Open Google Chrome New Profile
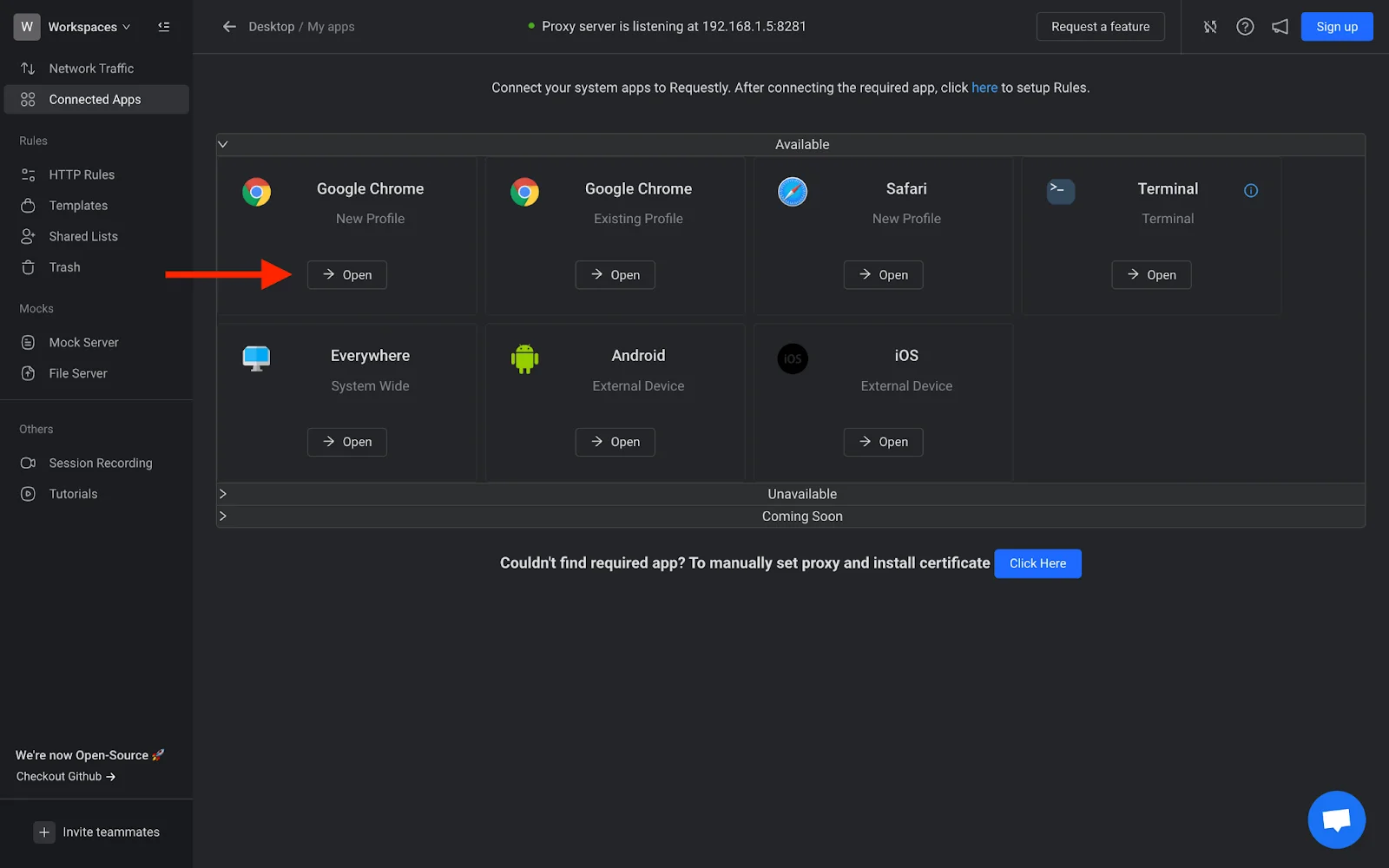This screenshot has width=1389, height=868. point(347,275)
